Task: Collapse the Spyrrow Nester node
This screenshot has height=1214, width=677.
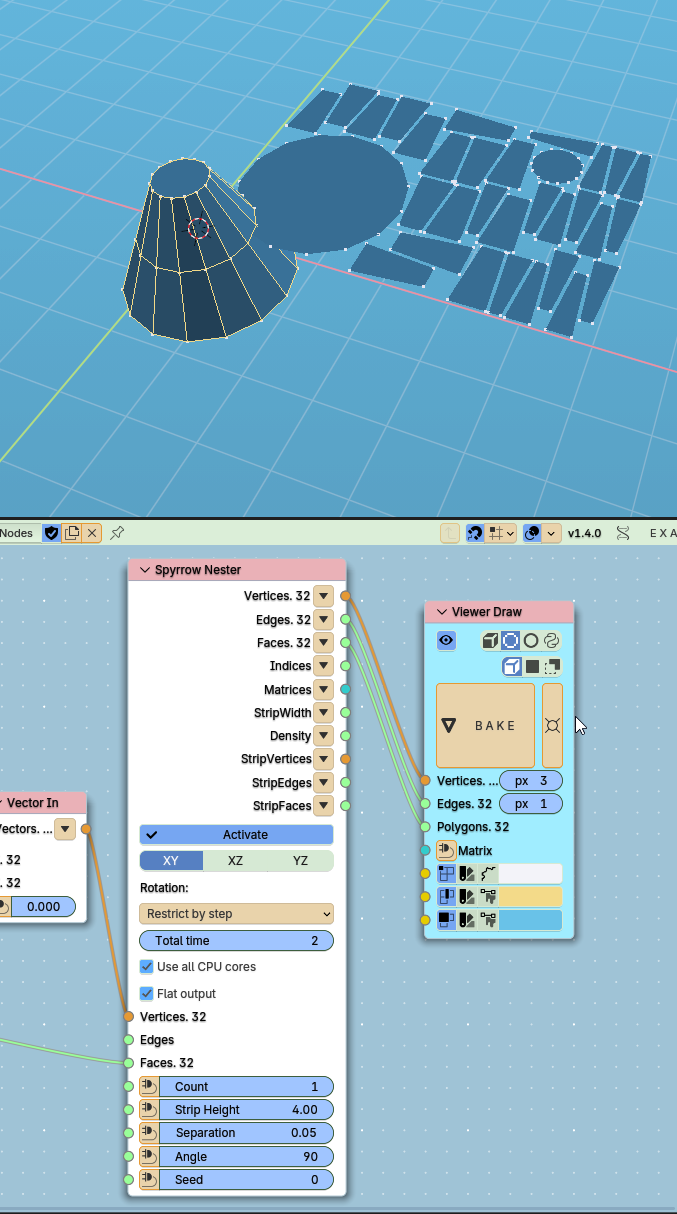Action: 144,570
